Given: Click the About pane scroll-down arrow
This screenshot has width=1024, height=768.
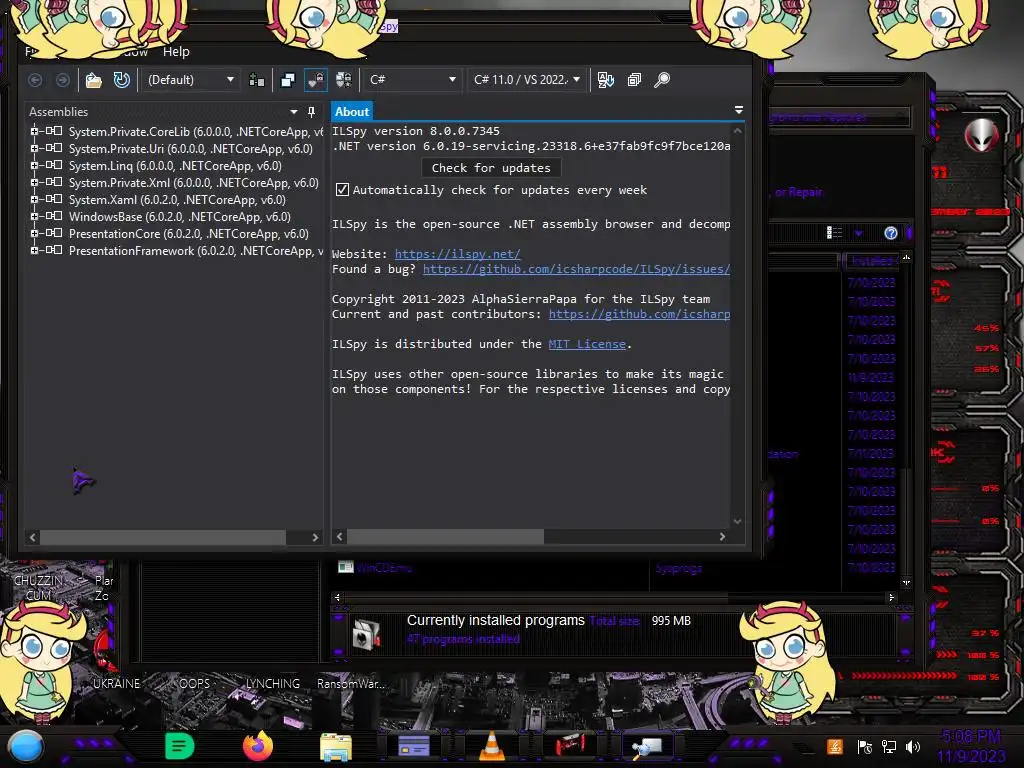Looking at the screenshot, I should click(737, 521).
